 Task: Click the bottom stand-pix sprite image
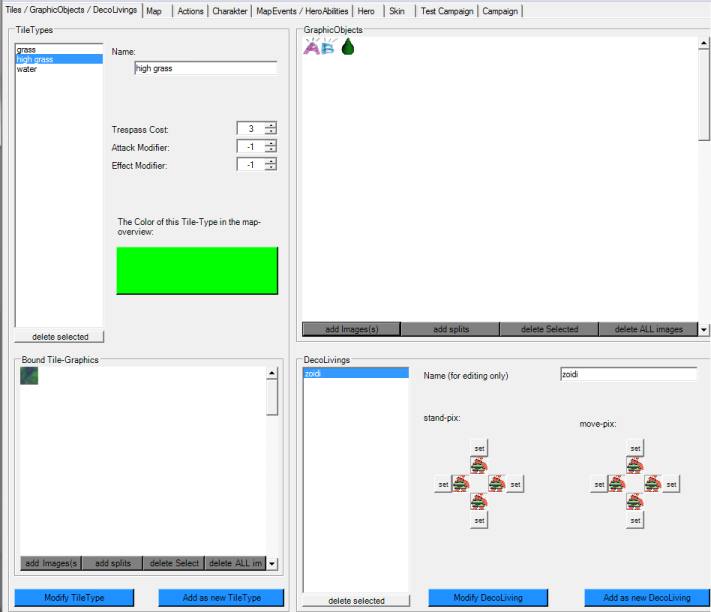coord(479,502)
